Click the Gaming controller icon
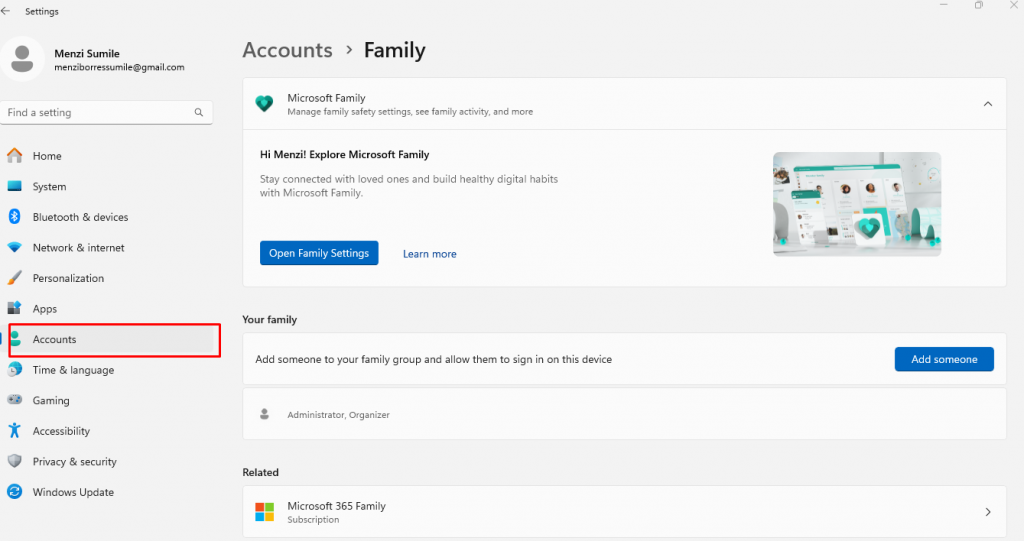 [14, 399]
